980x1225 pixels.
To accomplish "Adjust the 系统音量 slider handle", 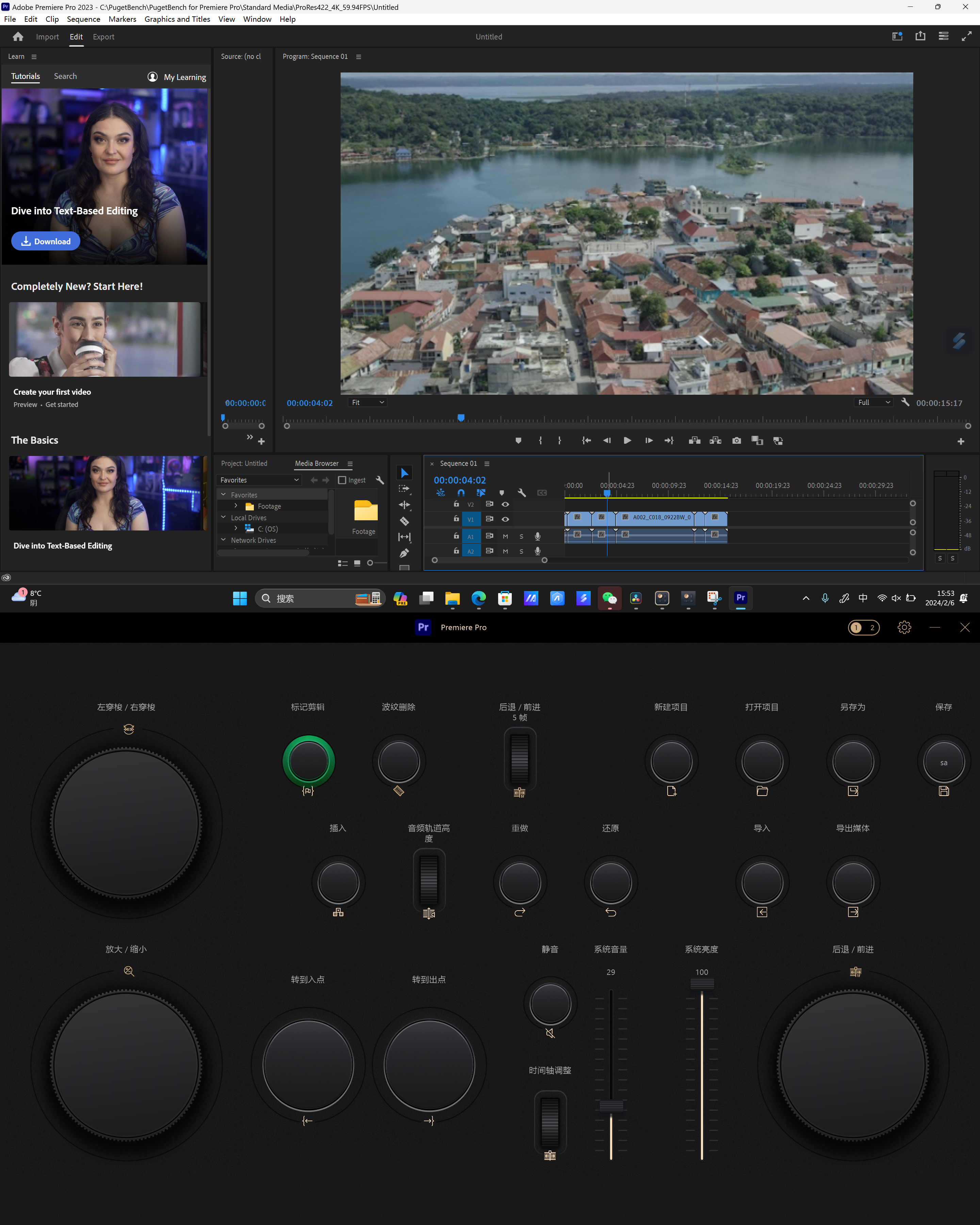I will pyautogui.click(x=611, y=1106).
